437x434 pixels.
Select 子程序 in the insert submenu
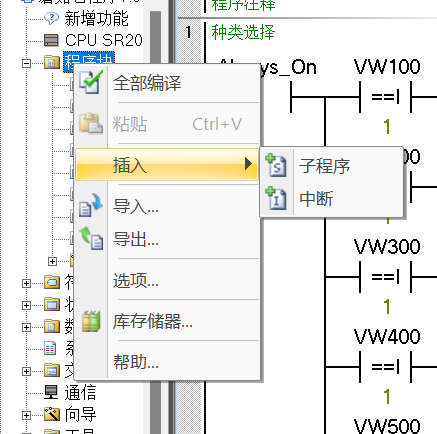(331, 166)
